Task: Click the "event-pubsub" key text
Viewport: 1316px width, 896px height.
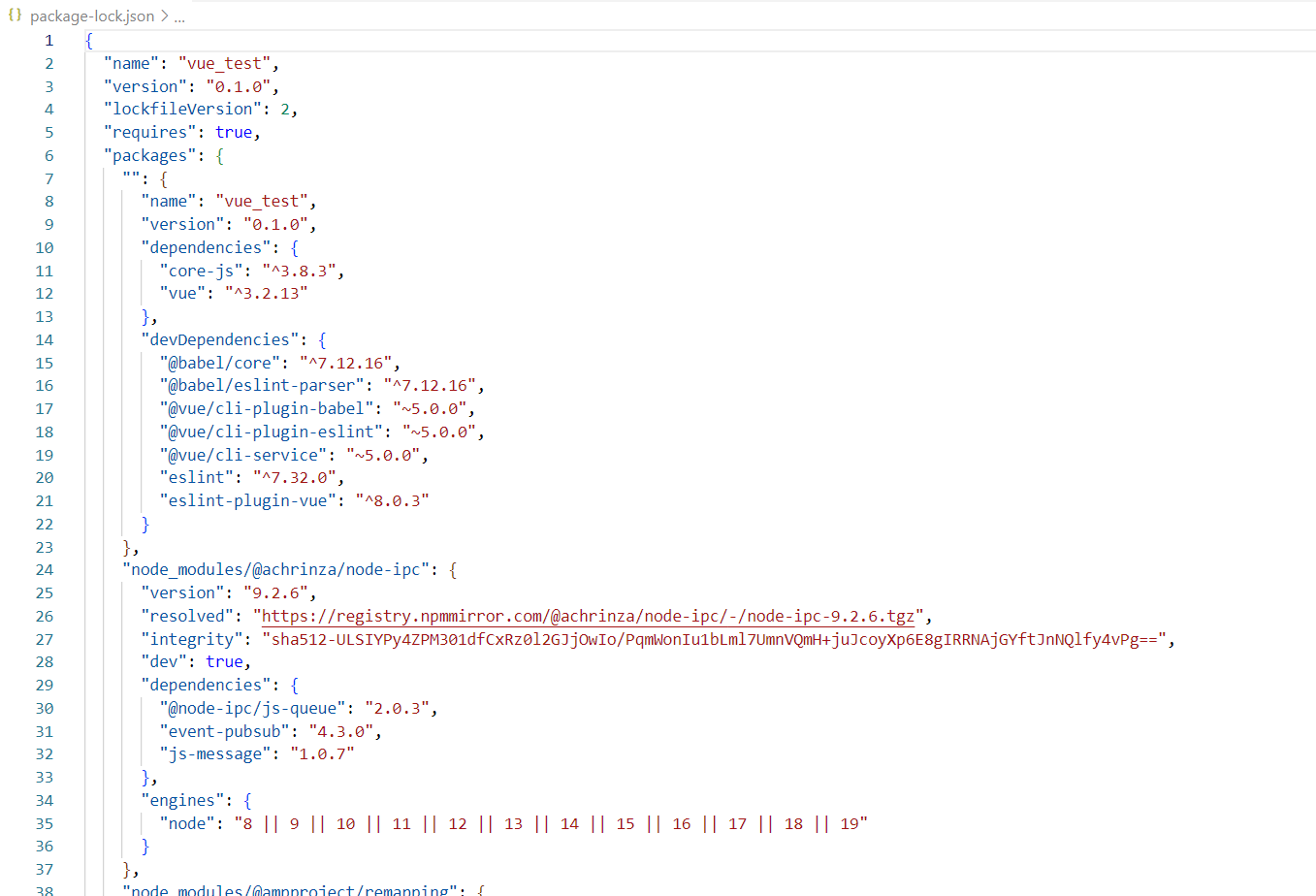Action: [x=225, y=732]
